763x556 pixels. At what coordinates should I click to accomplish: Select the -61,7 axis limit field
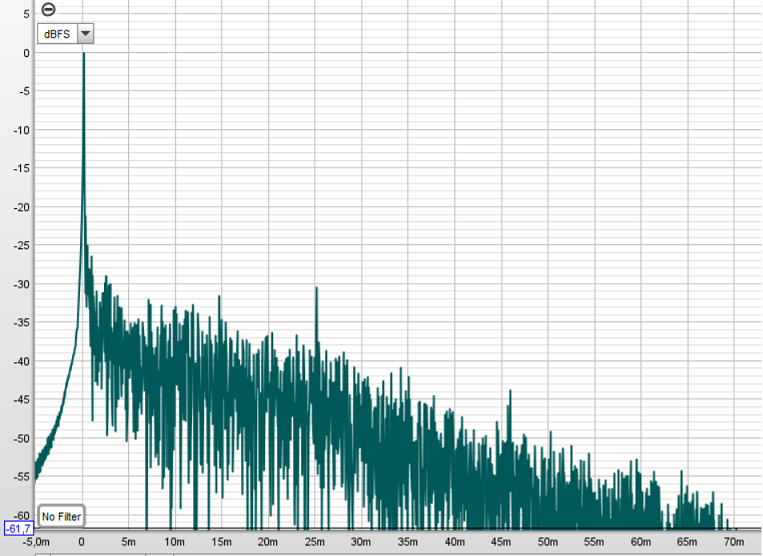pyautogui.click(x=19, y=528)
